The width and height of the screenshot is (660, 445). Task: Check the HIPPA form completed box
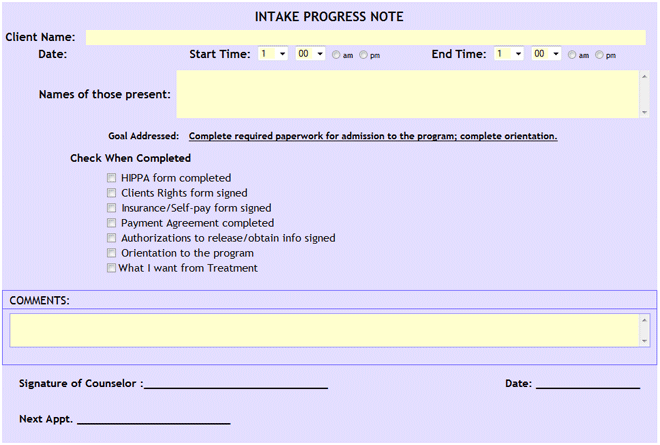tap(111, 178)
